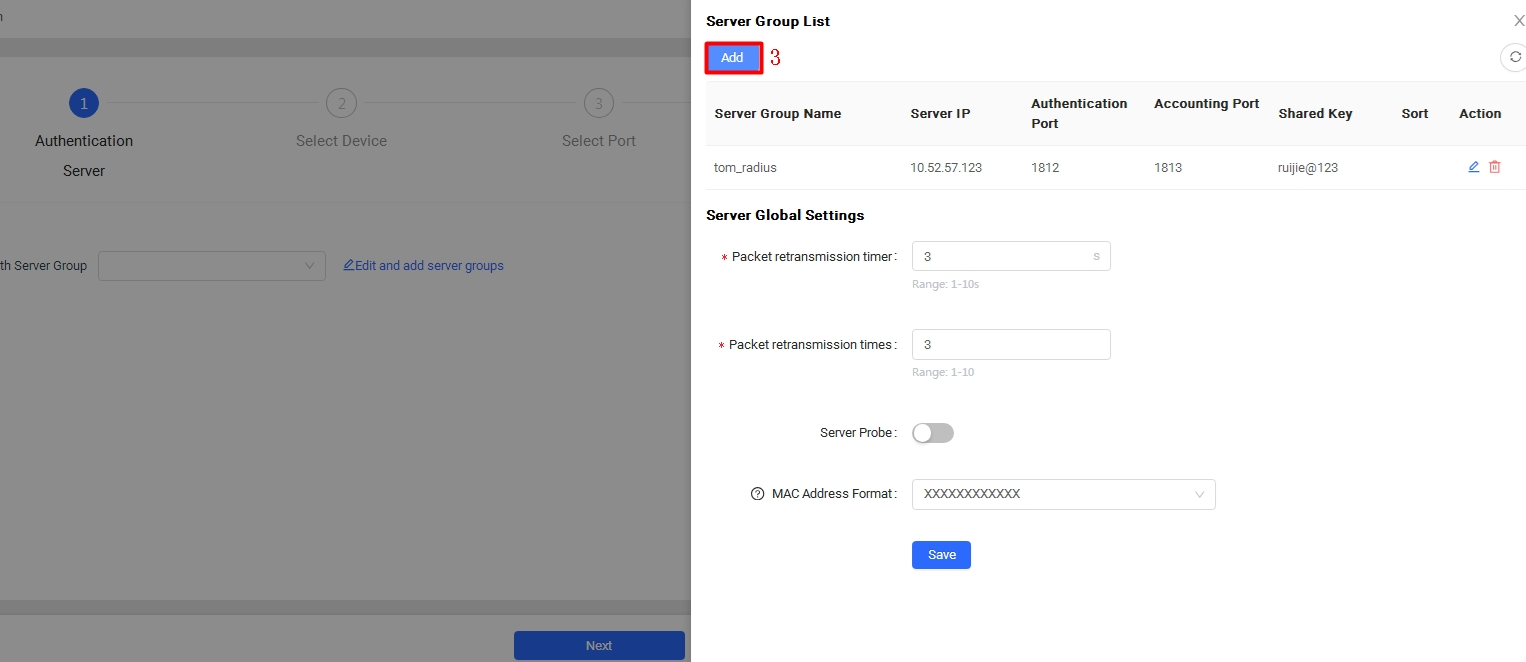Click the Sort column header
Image resolution: width=1526 pixels, height=662 pixels.
click(x=1414, y=114)
